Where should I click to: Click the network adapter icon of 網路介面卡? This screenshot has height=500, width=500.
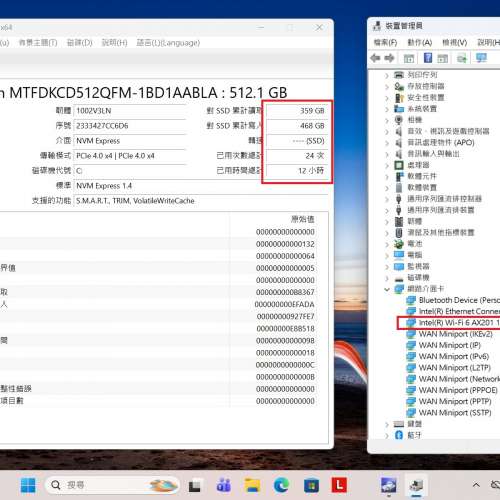coord(399,289)
